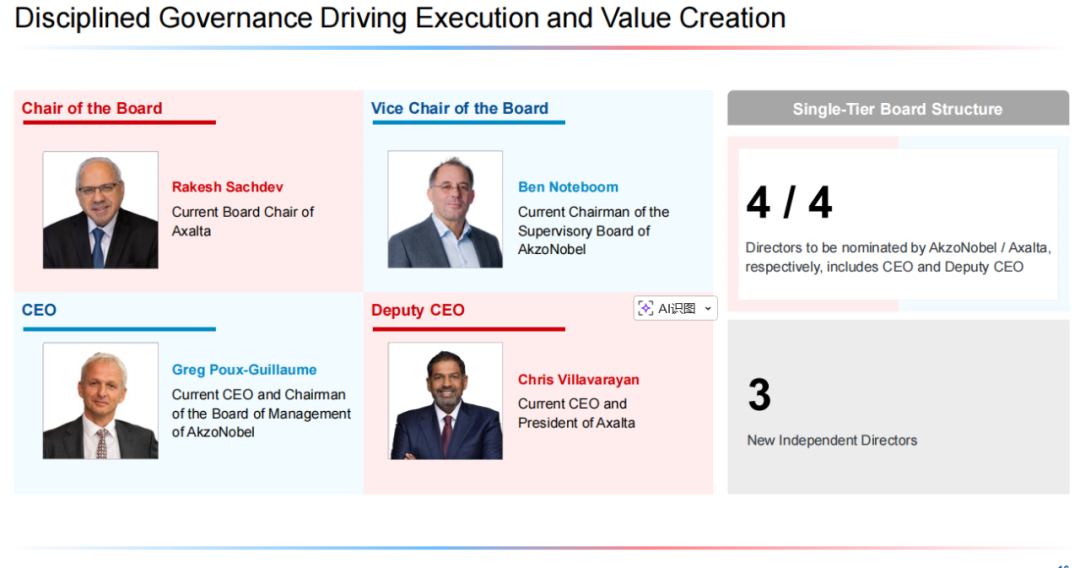The image size is (1080, 568).
Task: Select Chris Villavarayan's portrait photo
Action: tap(445, 400)
